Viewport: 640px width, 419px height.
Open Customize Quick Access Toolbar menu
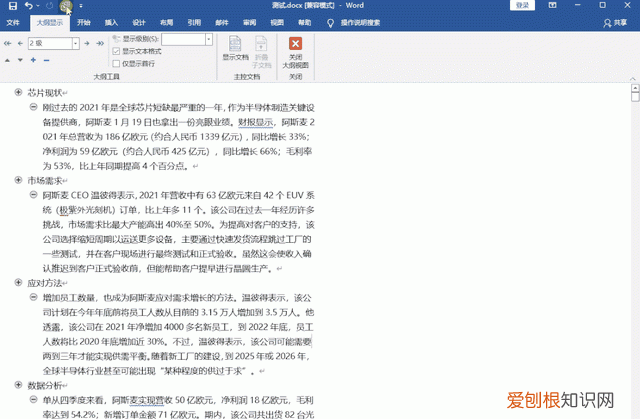81,6
